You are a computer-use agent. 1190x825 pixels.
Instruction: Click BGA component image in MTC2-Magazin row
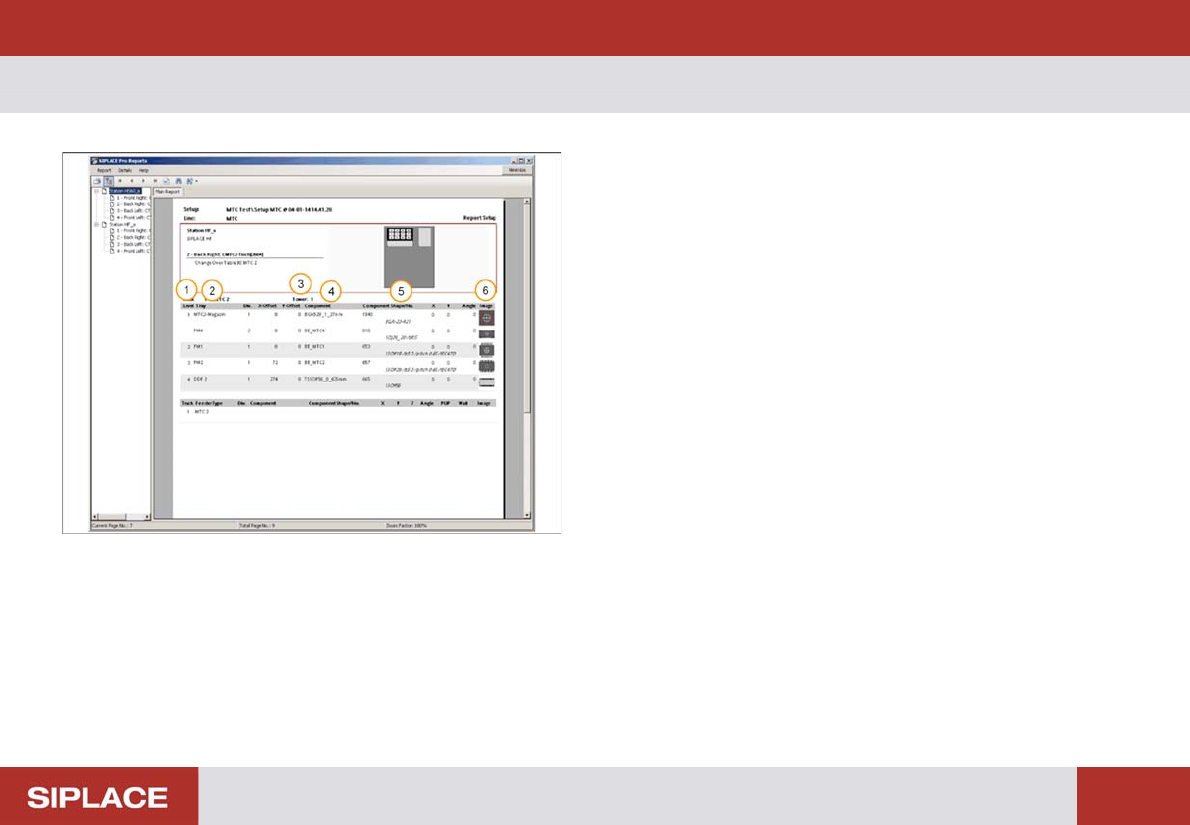pyautogui.click(x=487, y=318)
